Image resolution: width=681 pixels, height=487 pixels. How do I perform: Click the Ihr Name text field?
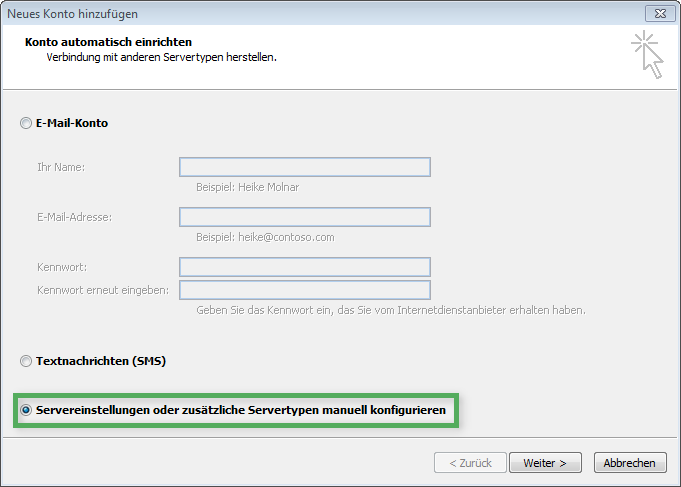(x=305, y=167)
